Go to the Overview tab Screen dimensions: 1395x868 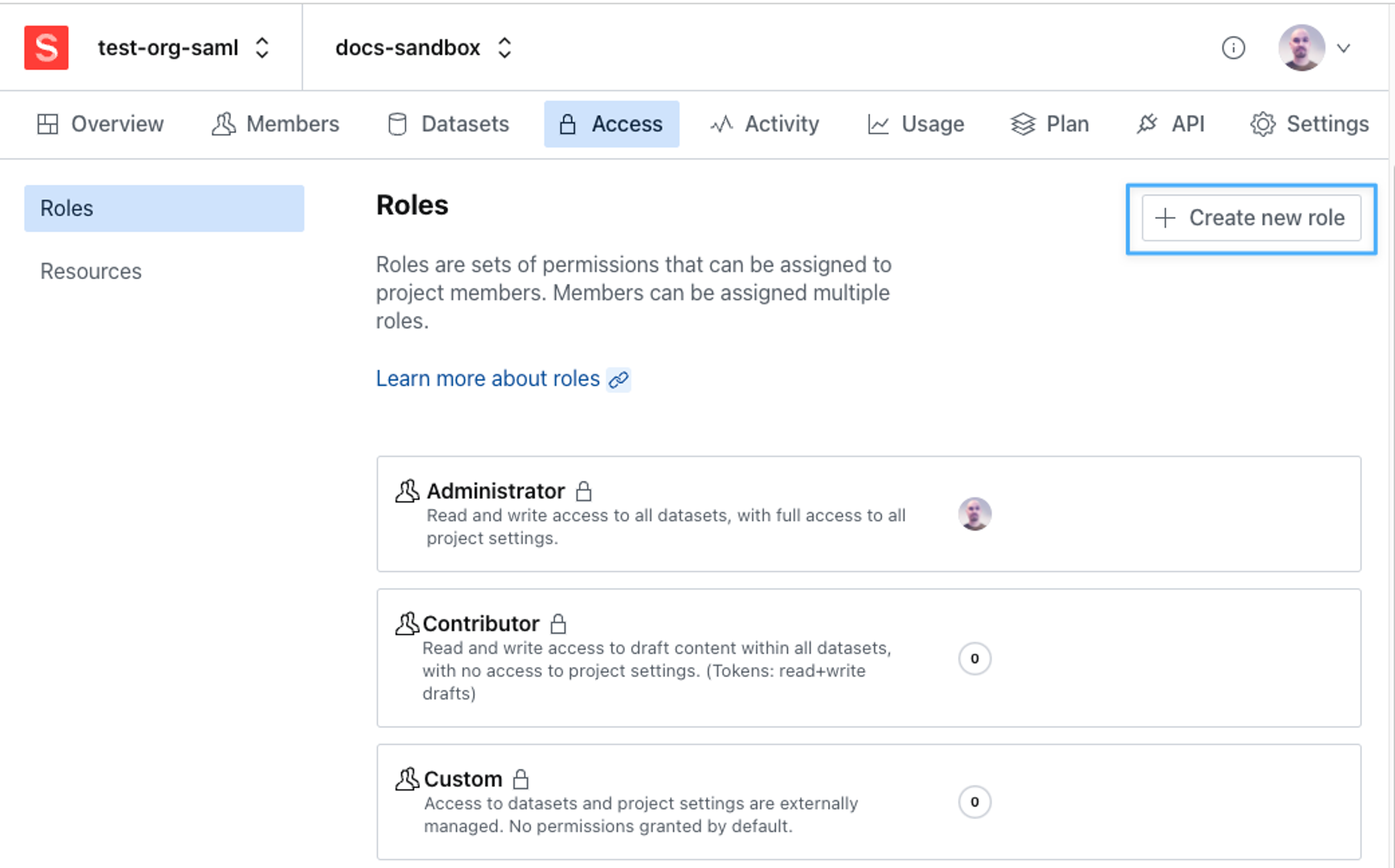(x=101, y=124)
